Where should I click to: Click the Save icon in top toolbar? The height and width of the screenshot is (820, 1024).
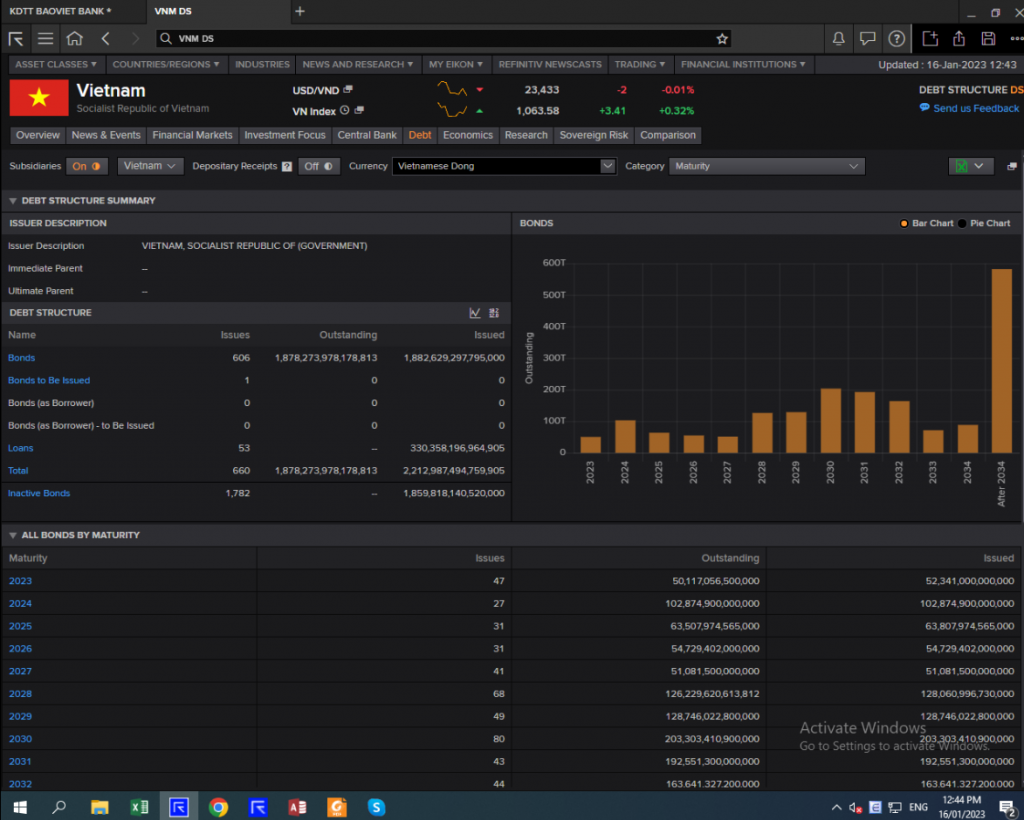coord(988,39)
